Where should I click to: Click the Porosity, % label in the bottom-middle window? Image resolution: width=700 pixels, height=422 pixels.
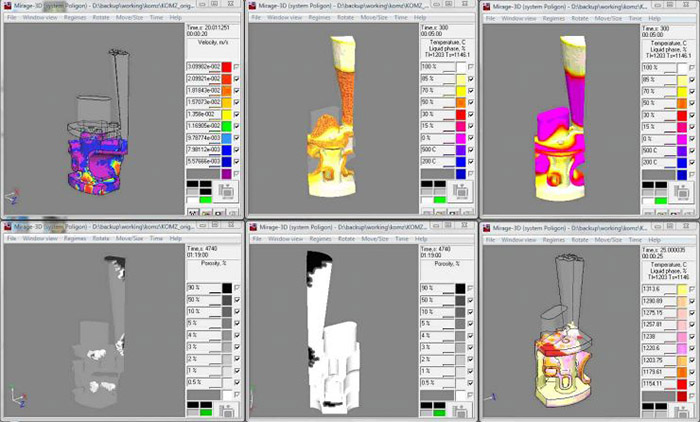point(444,265)
